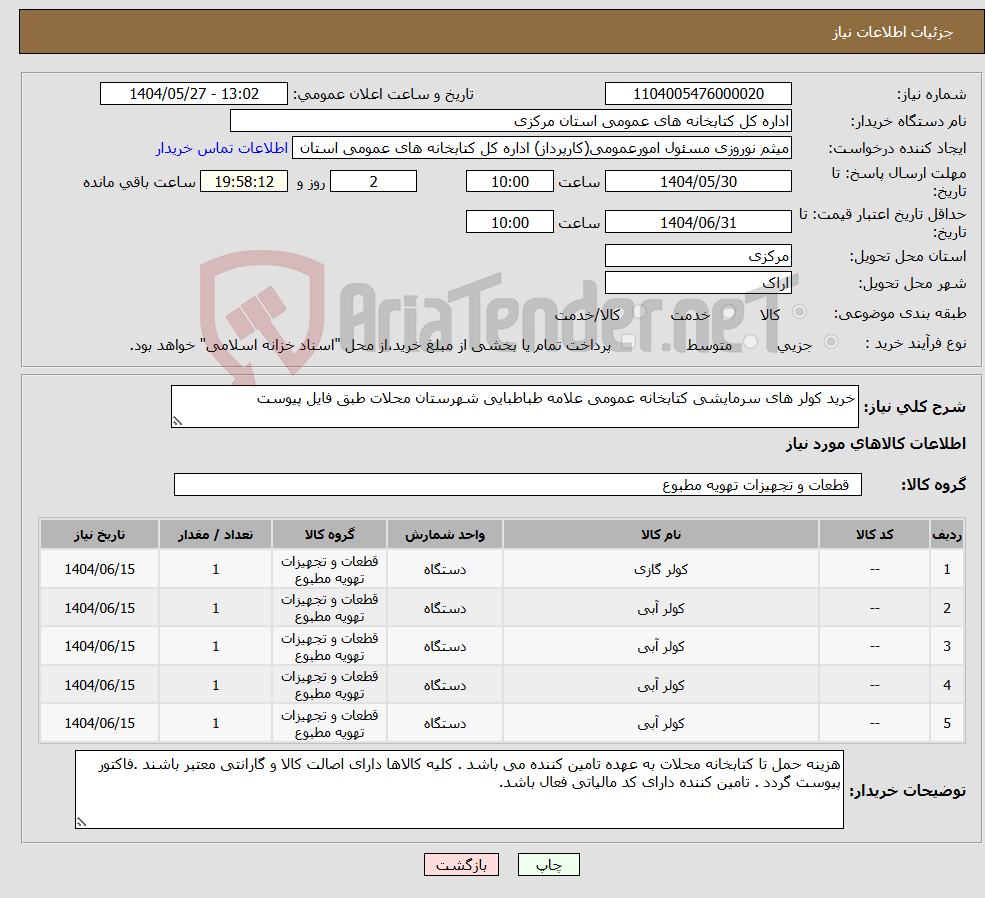Viewport: 985px width, 898px height.
Task: Click the گروه کالا field قطعات و تجهیزات تهویه
Action: coord(518,485)
